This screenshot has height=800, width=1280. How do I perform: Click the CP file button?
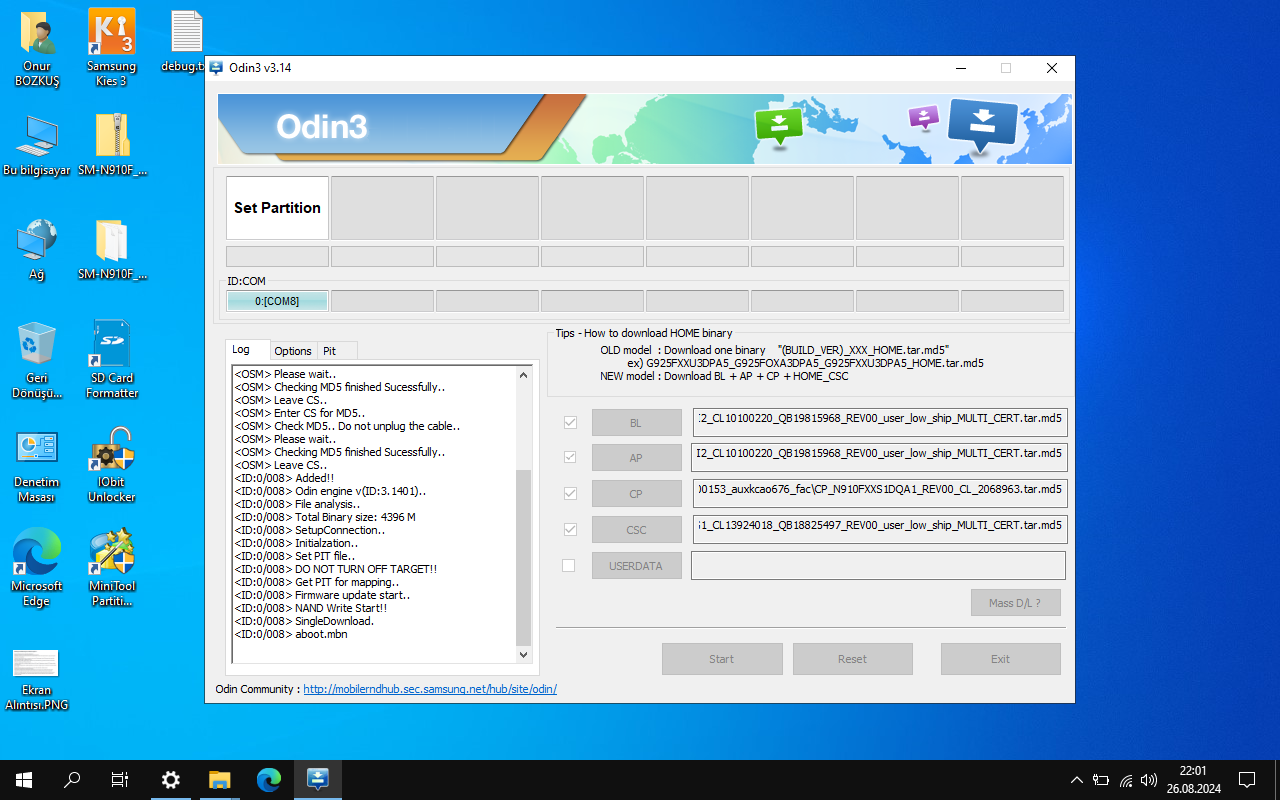637,494
